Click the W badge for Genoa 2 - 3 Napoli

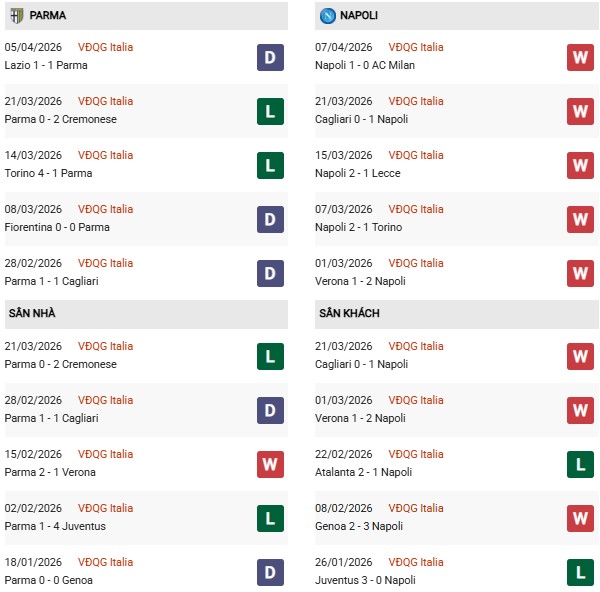pos(580,518)
